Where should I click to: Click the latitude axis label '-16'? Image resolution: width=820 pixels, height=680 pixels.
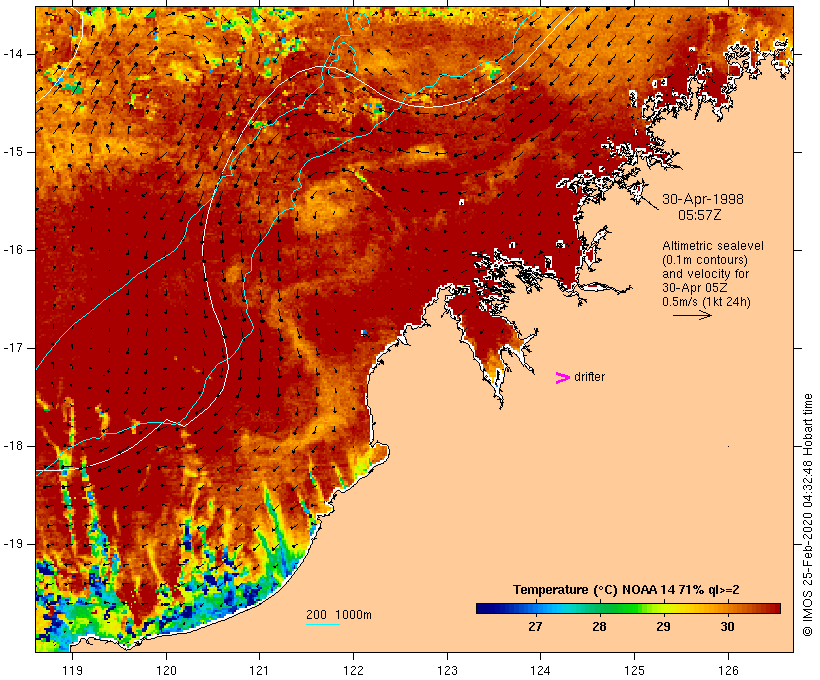point(13,250)
